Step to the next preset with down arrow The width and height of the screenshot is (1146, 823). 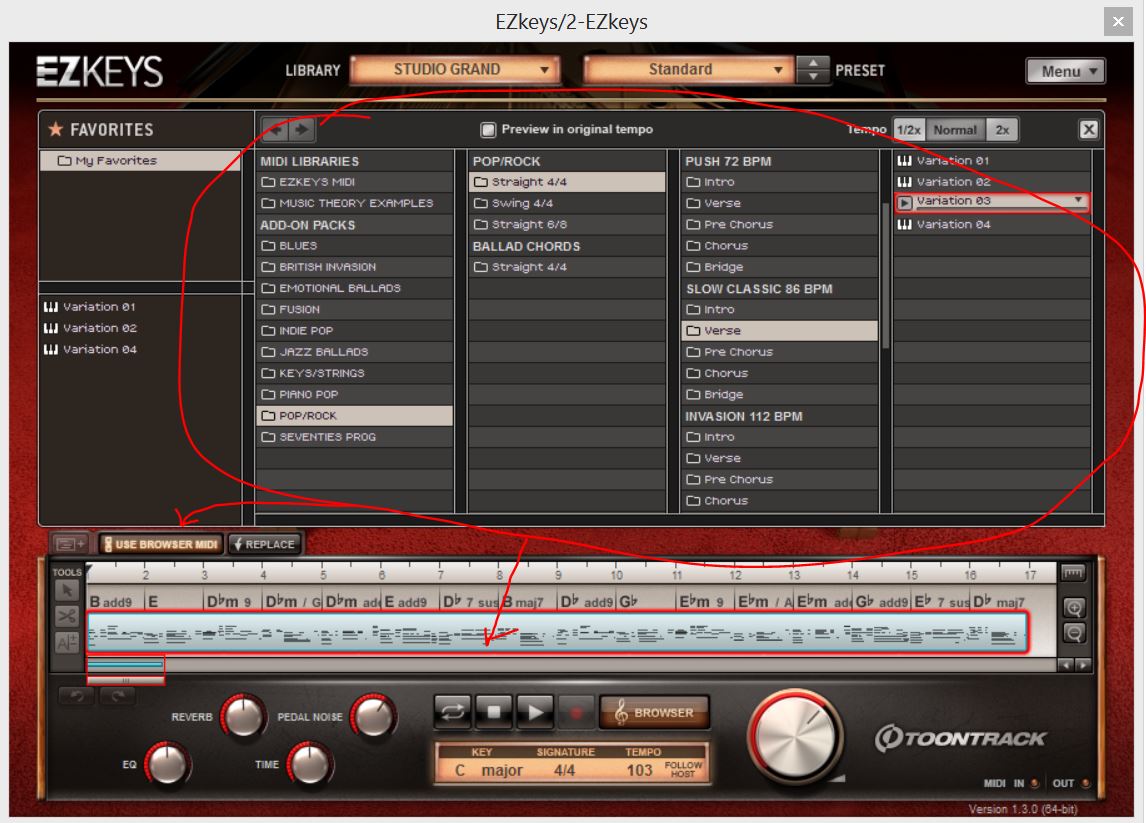pos(813,76)
